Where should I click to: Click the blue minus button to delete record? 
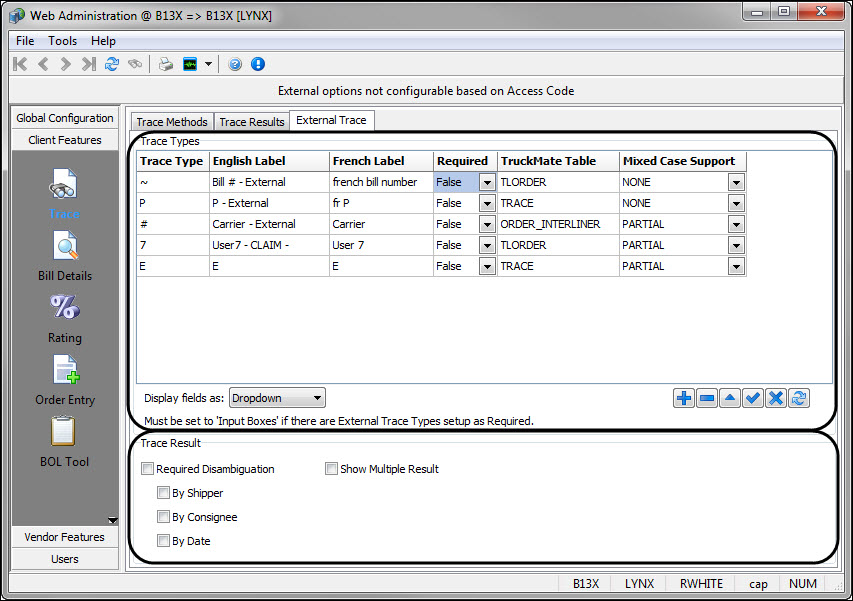click(707, 398)
